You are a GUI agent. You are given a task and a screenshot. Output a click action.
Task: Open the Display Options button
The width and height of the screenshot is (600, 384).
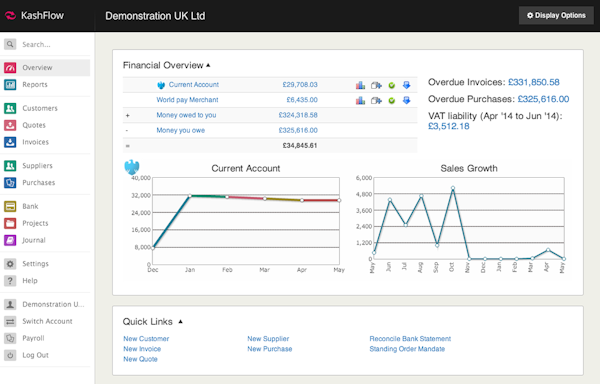click(556, 16)
